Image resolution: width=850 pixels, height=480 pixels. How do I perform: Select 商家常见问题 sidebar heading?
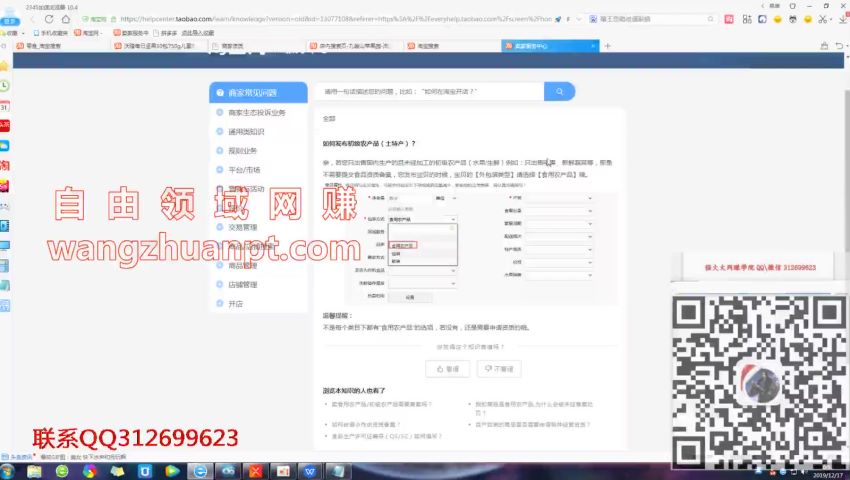(x=258, y=92)
